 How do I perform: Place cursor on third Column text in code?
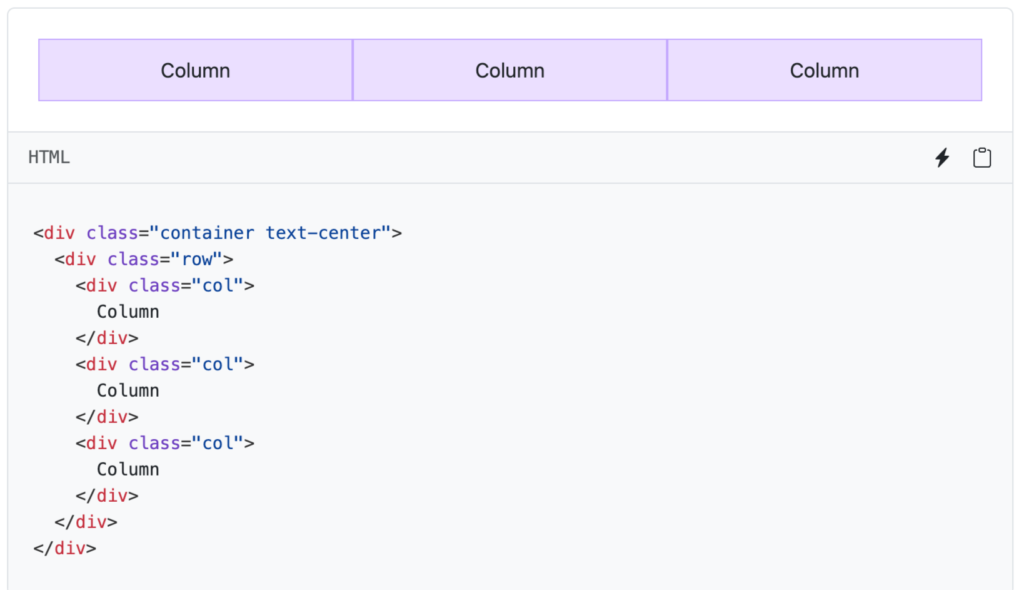(128, 470)
